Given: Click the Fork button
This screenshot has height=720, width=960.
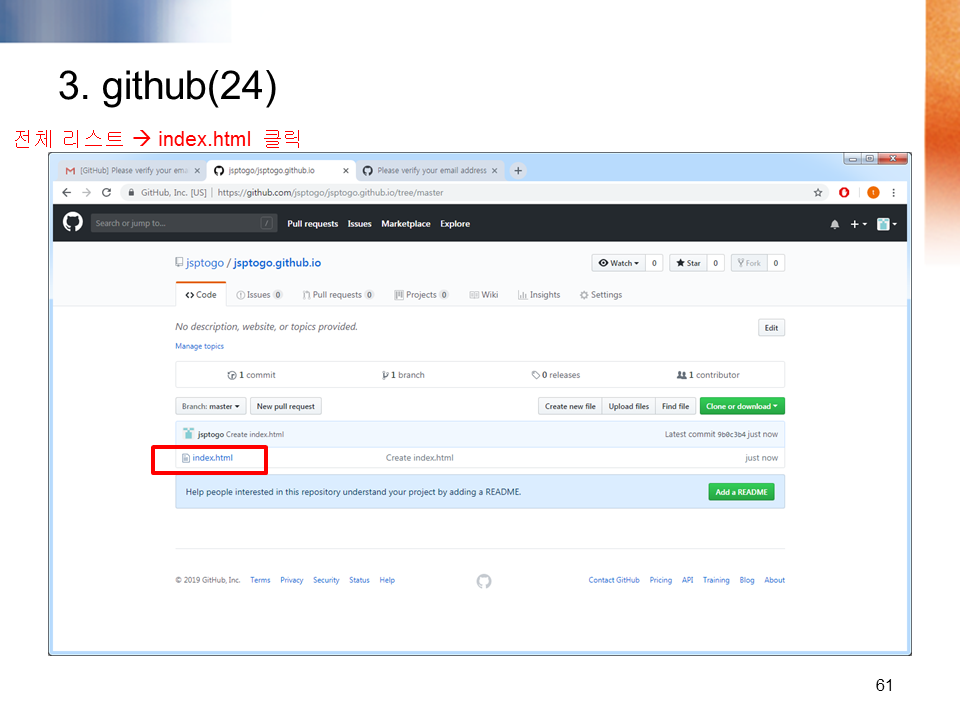Looking at the screenshot, I should (749, 263).
